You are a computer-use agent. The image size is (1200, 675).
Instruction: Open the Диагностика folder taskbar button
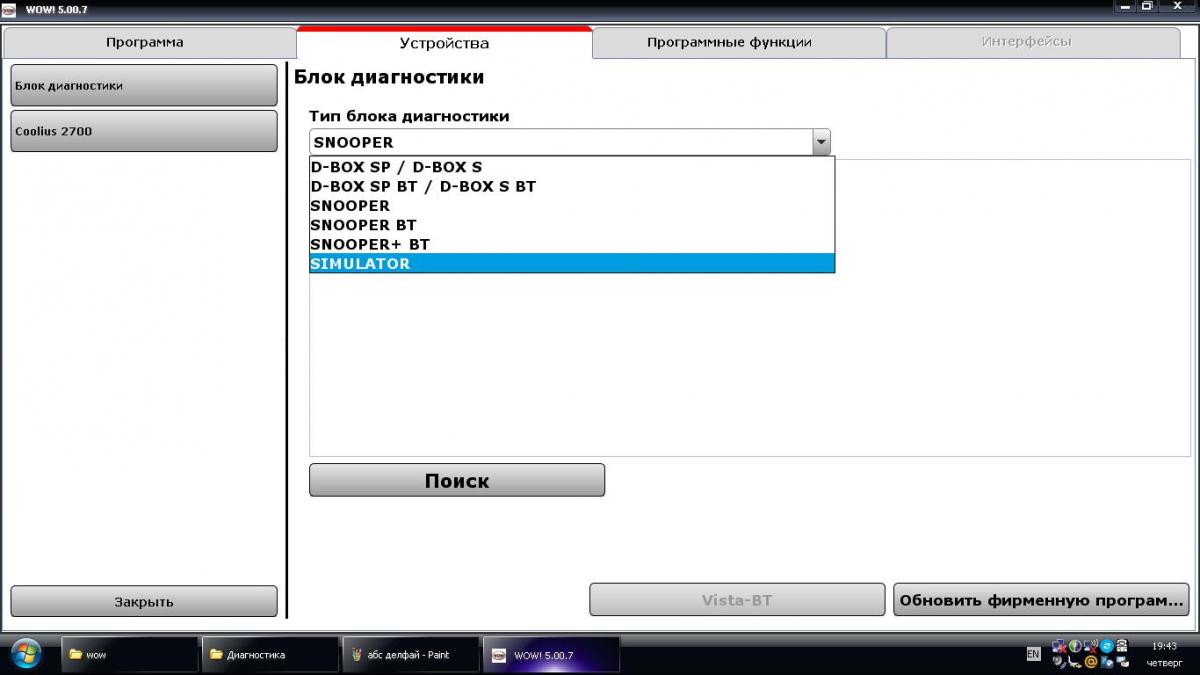(x=270, y=655)
